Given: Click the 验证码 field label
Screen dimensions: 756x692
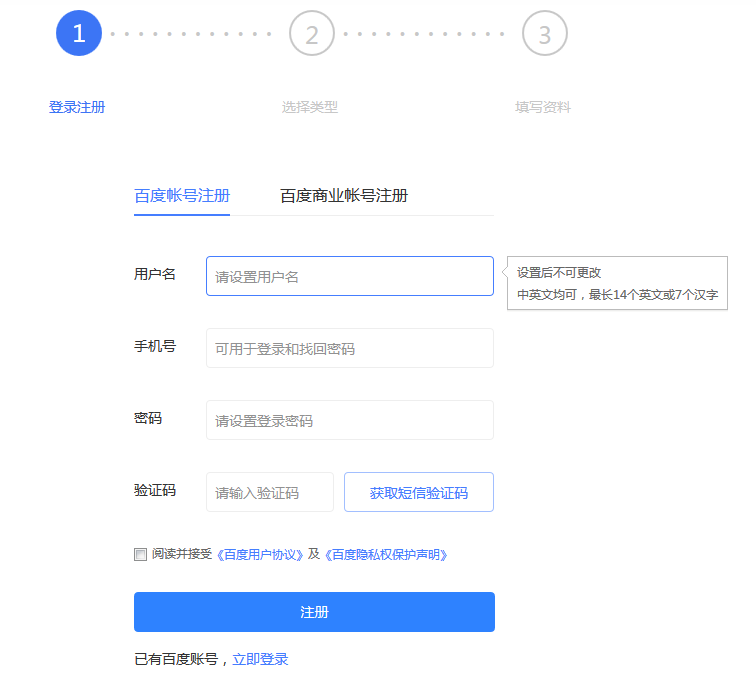Looking at the screenshot, I should (x=155, y=490).
